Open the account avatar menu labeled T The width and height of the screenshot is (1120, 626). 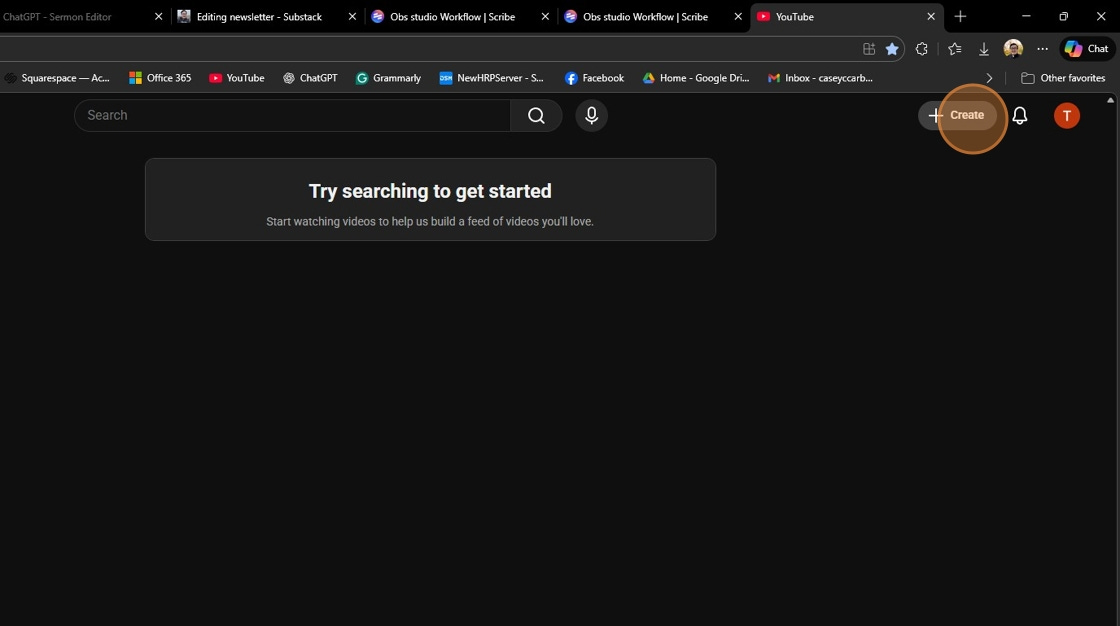(x=1066, y=116)
